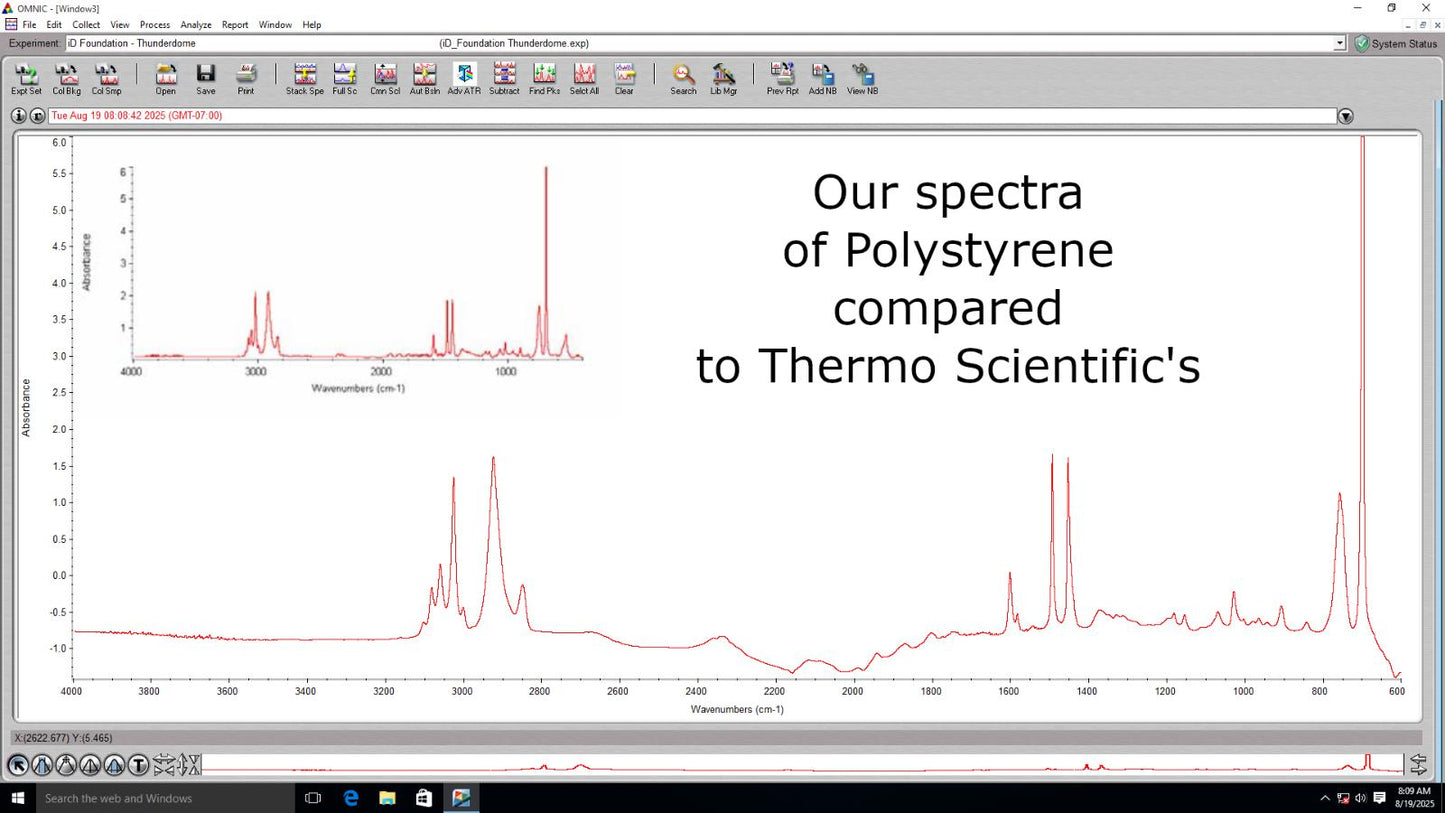Launch Microsoft Edge from taskbar
Viewport: 1445px width, 813px height.
(351, 798)
